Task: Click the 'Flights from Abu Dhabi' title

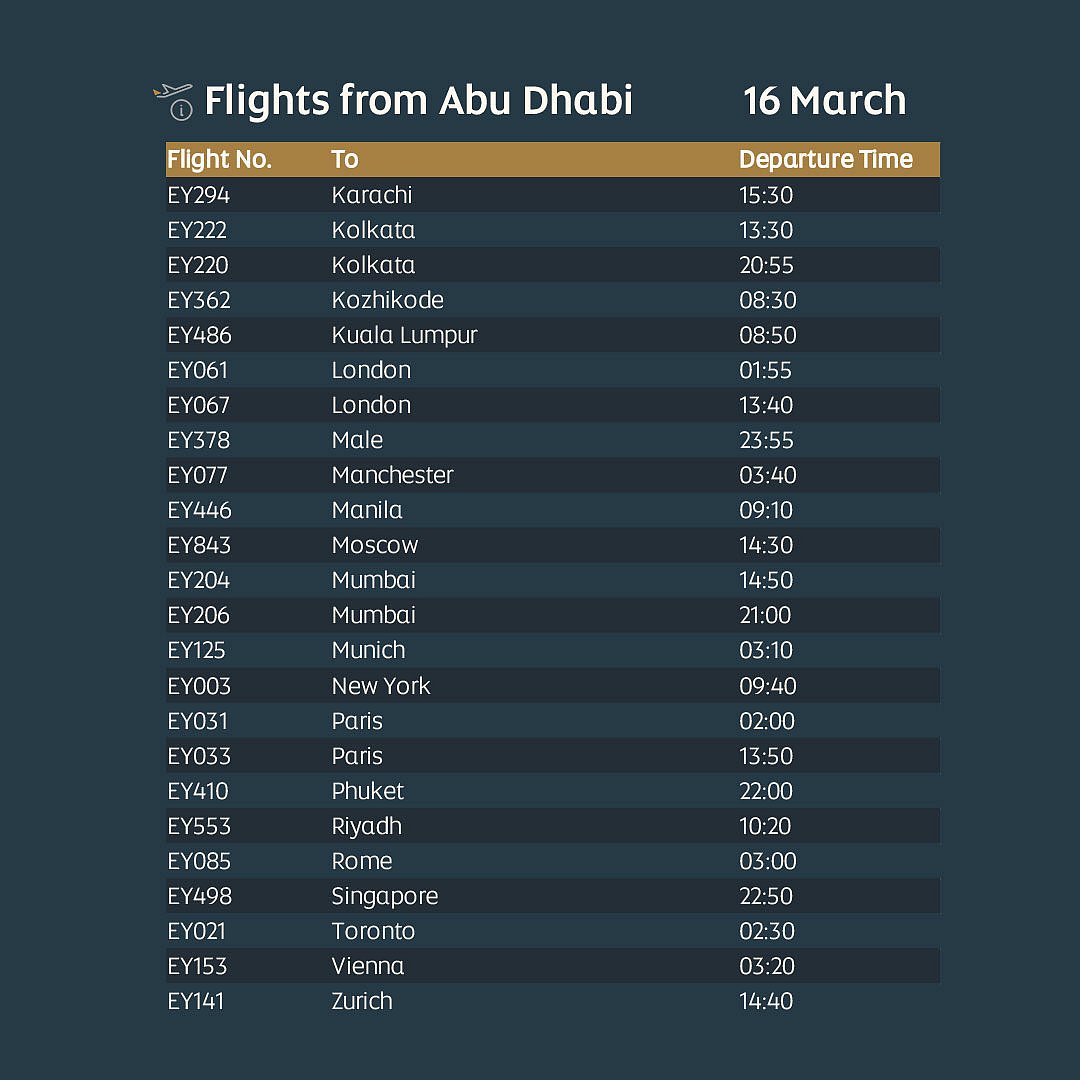Action: [418, 101]
